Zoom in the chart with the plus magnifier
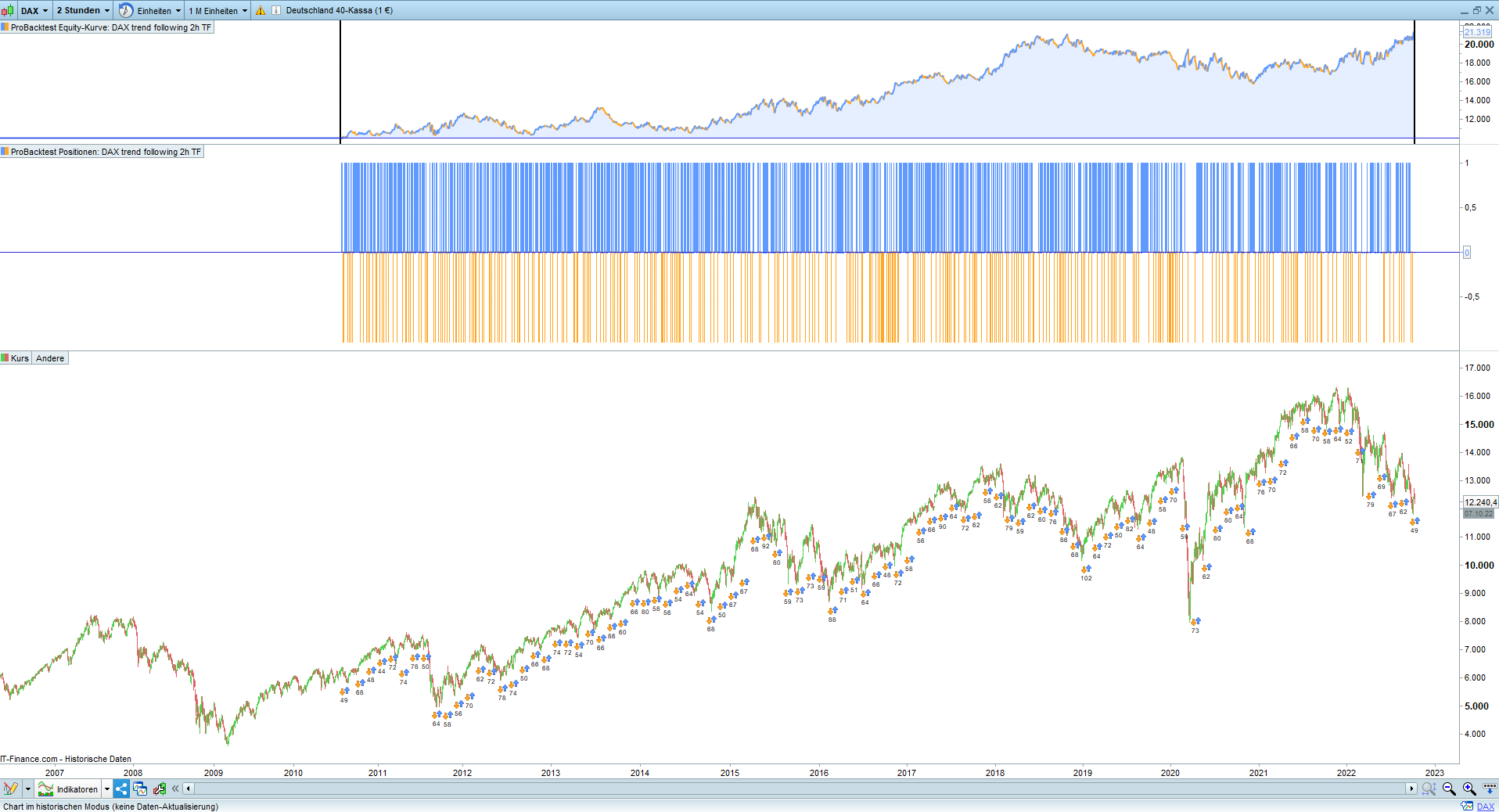The width and height of the screenshot is (1499, 812). click(1469, 789)
